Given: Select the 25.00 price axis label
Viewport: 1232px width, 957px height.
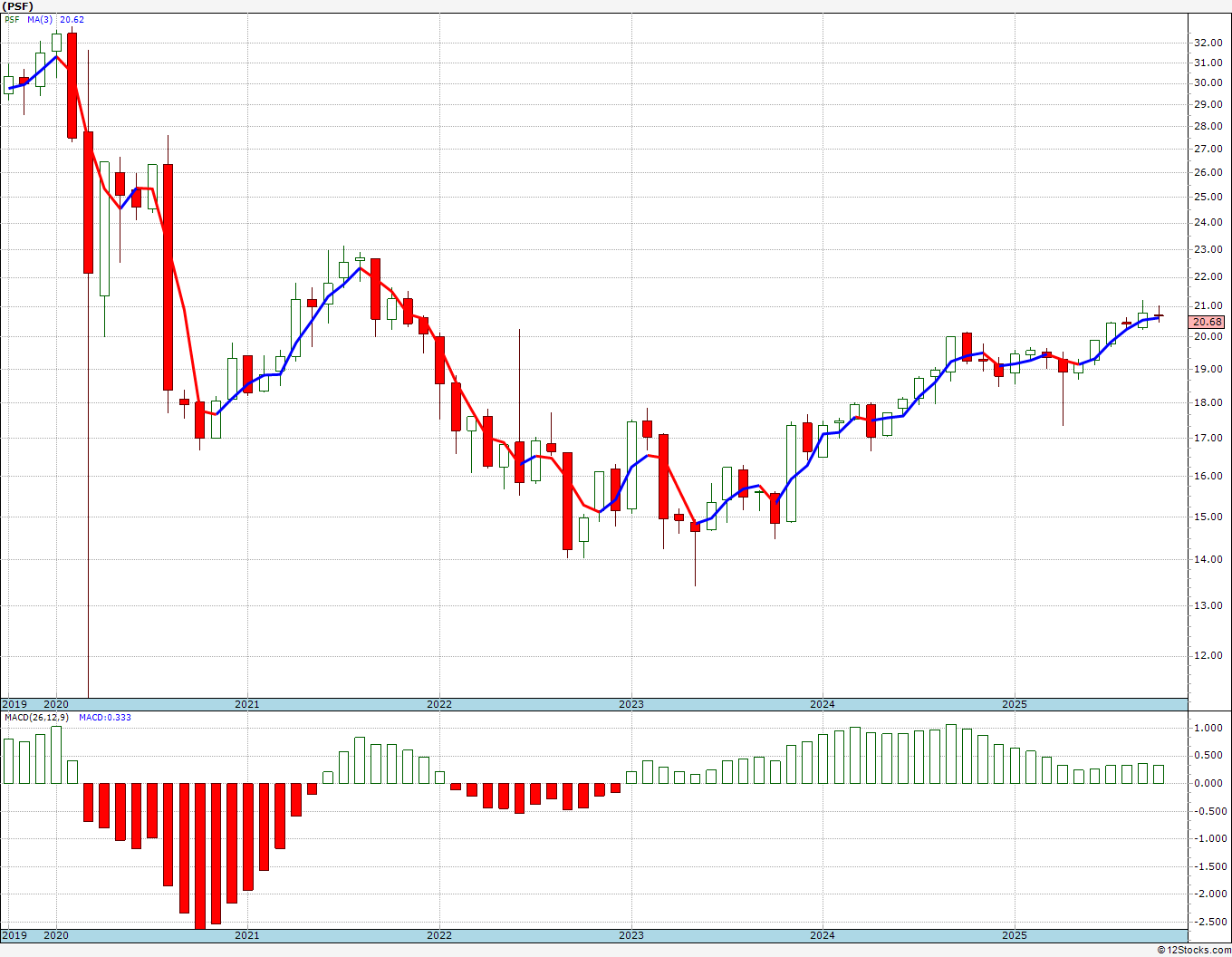Looking at the screenshot, I should (x=1208, y=197).
